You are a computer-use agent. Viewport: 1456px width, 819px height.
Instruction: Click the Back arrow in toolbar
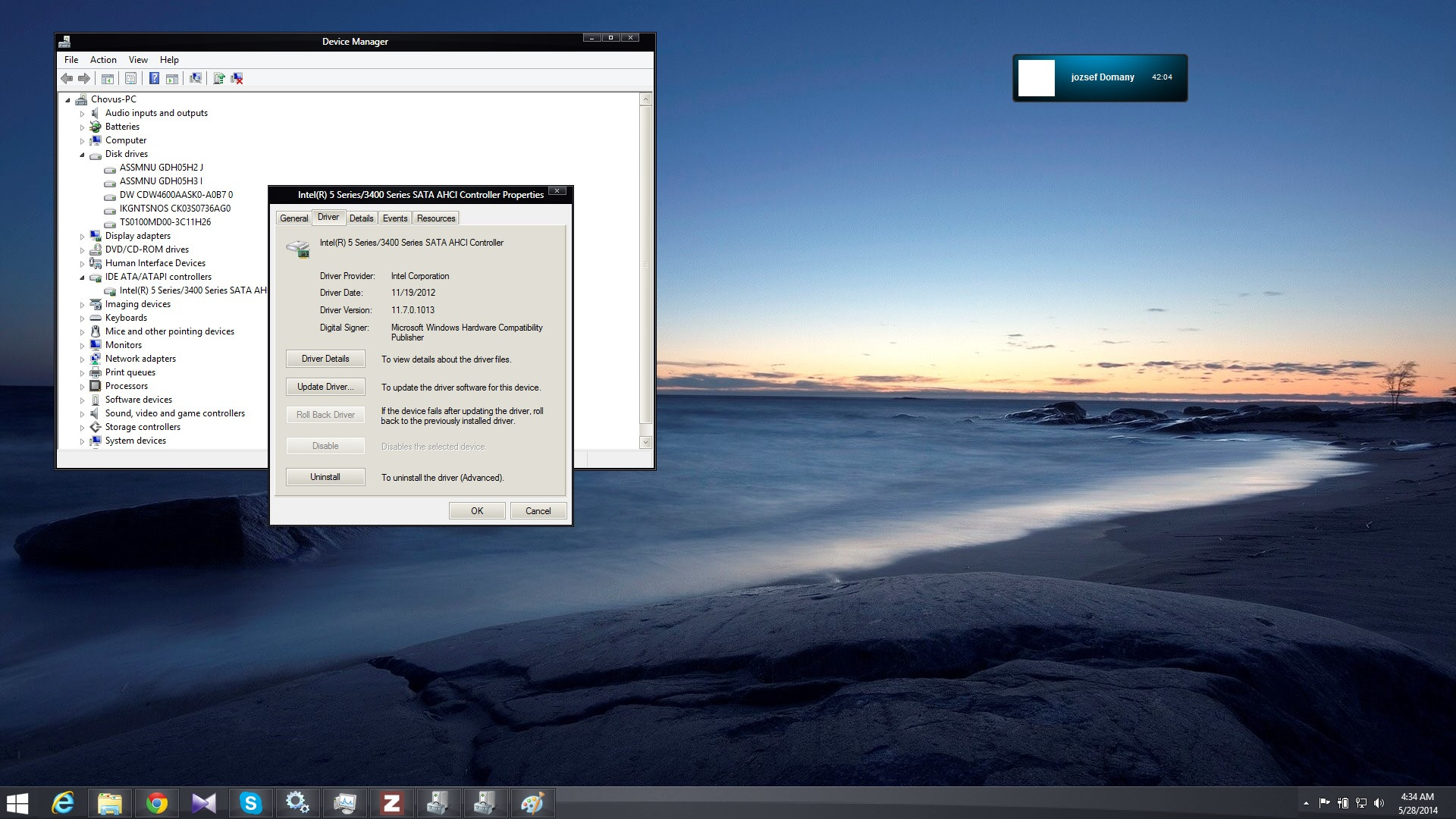click(x=67, y=78)
